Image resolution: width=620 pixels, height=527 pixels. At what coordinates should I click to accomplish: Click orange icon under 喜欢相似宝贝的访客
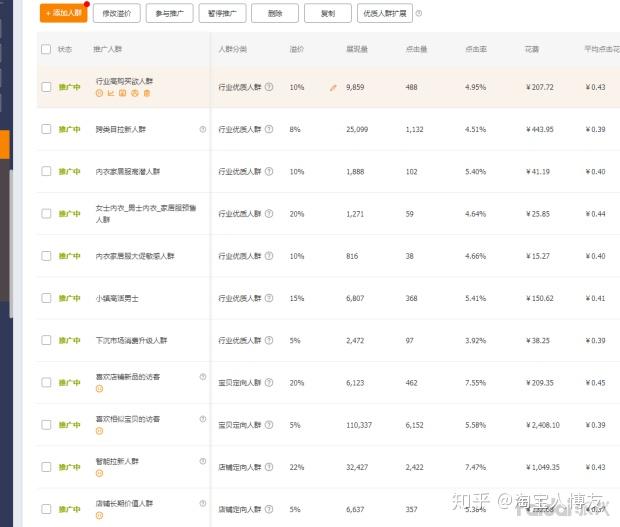coord(99,431)
